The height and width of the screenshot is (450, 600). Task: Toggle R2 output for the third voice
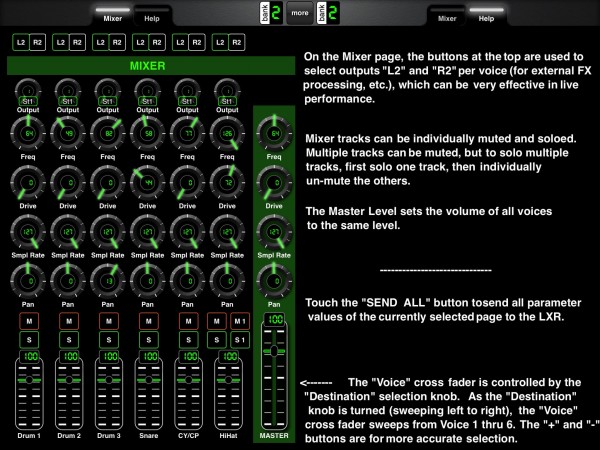click(117, 42)
